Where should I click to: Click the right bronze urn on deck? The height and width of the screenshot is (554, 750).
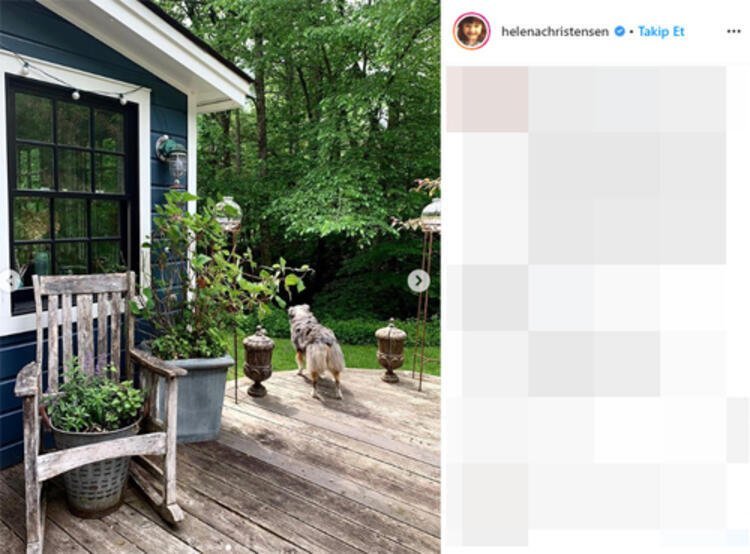click(x=390, y=350)
